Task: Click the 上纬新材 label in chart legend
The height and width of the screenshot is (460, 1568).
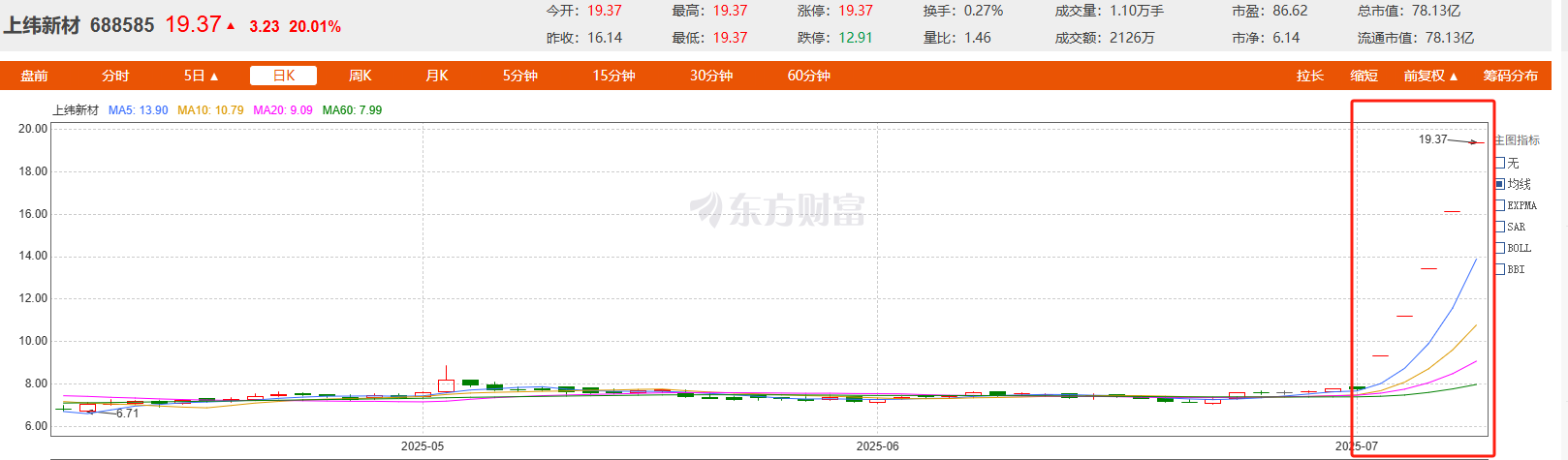Action: 76,110
